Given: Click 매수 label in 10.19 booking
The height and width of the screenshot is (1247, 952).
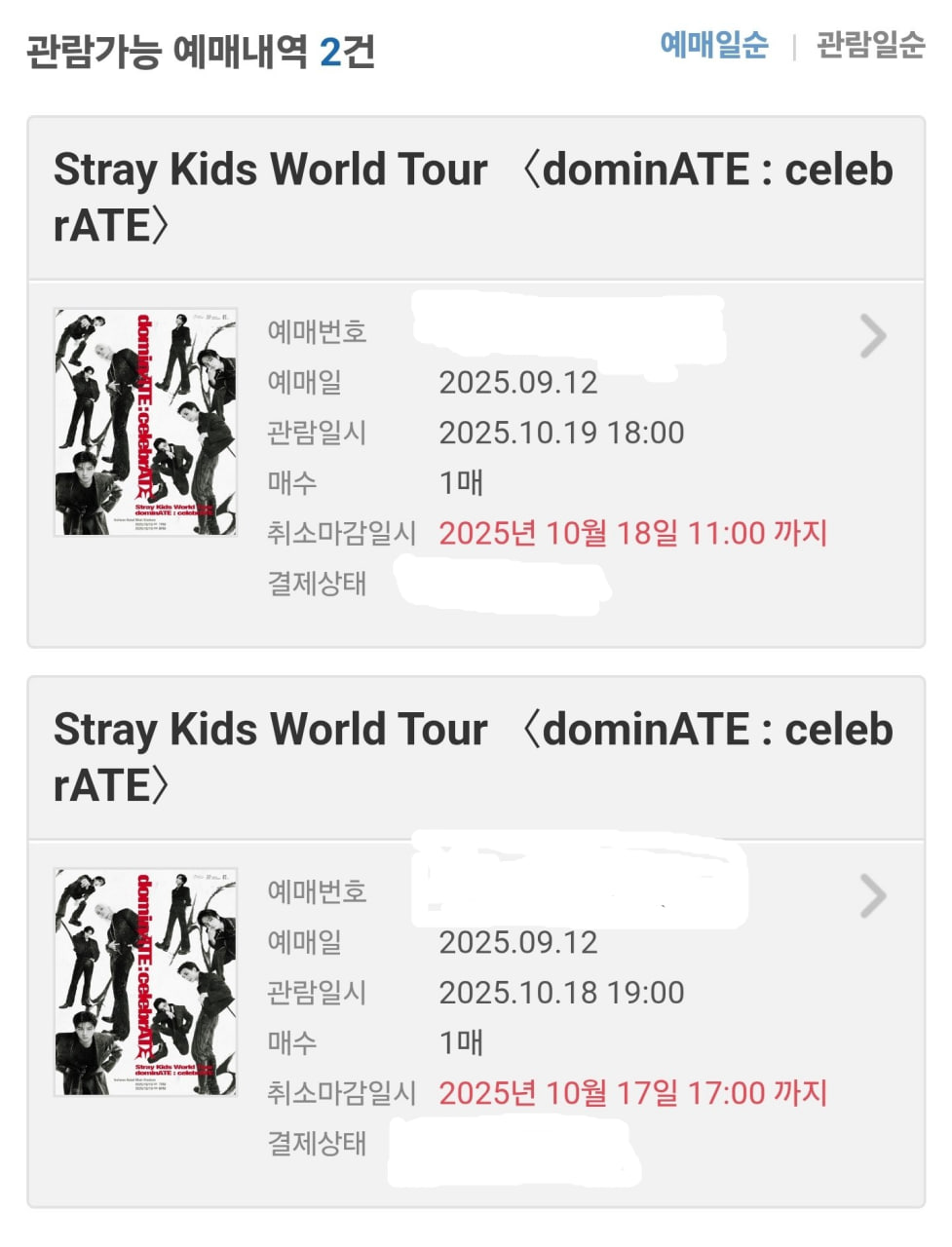Looking at the screenshot, I should 292,482.
